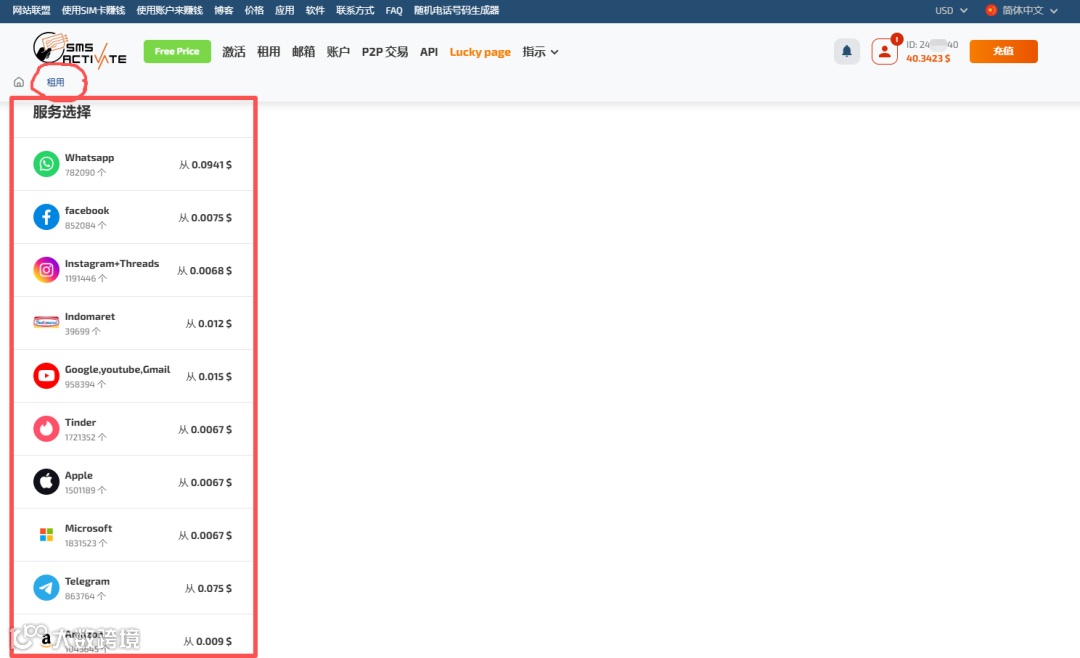Click the Free Price button
Image resolution: width=1080 pixels, height=658 pixels.
click(177, 51)
